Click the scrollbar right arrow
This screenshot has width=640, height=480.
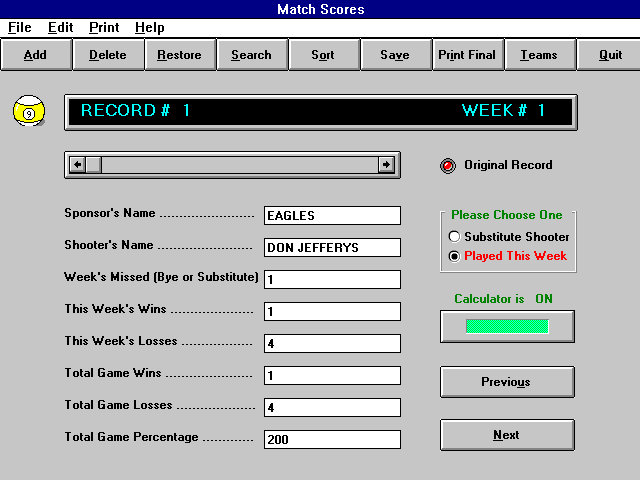pos(386,164)
